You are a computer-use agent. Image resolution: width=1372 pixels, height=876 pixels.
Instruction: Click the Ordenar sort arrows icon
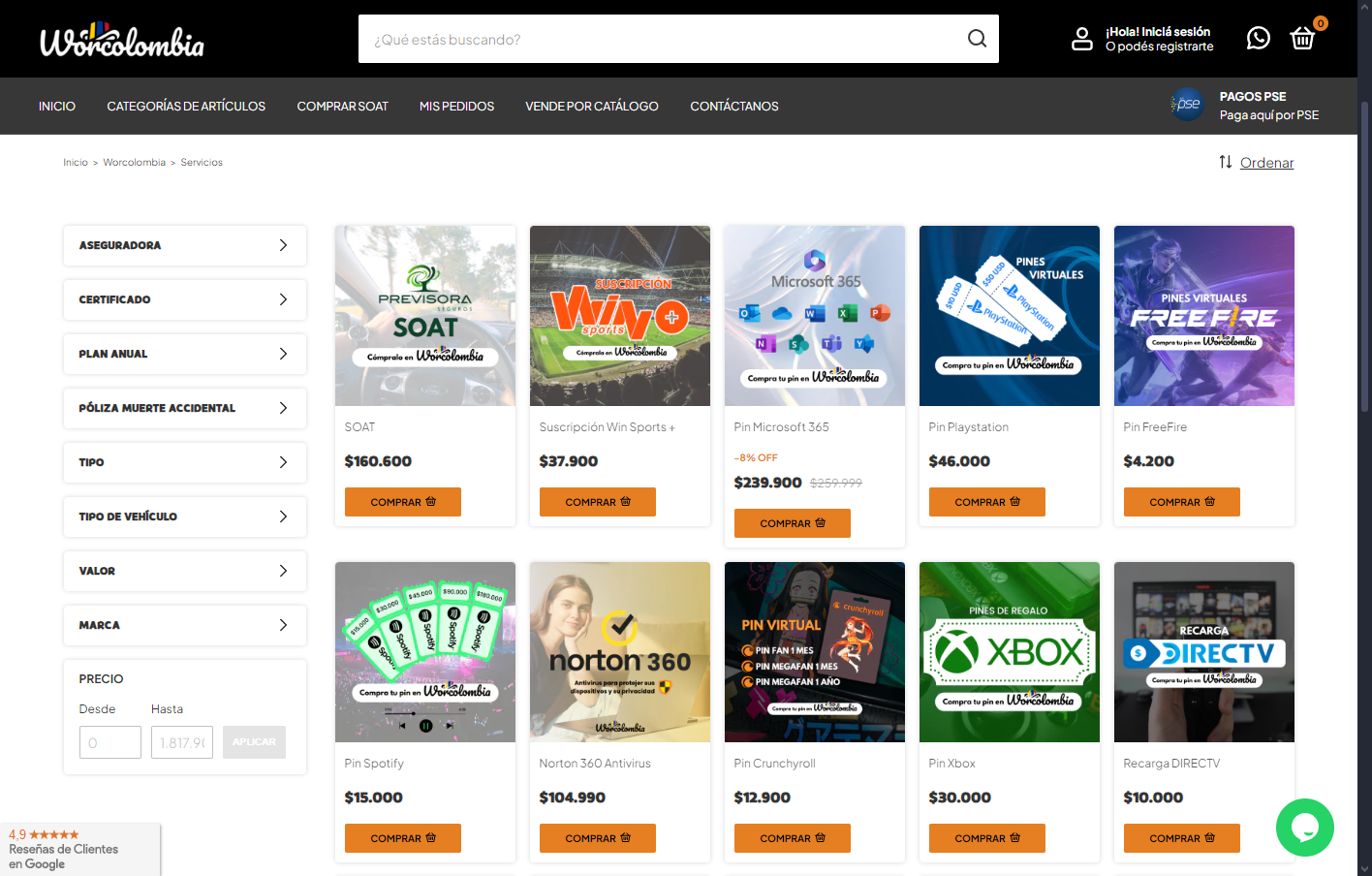point(1225,162)
